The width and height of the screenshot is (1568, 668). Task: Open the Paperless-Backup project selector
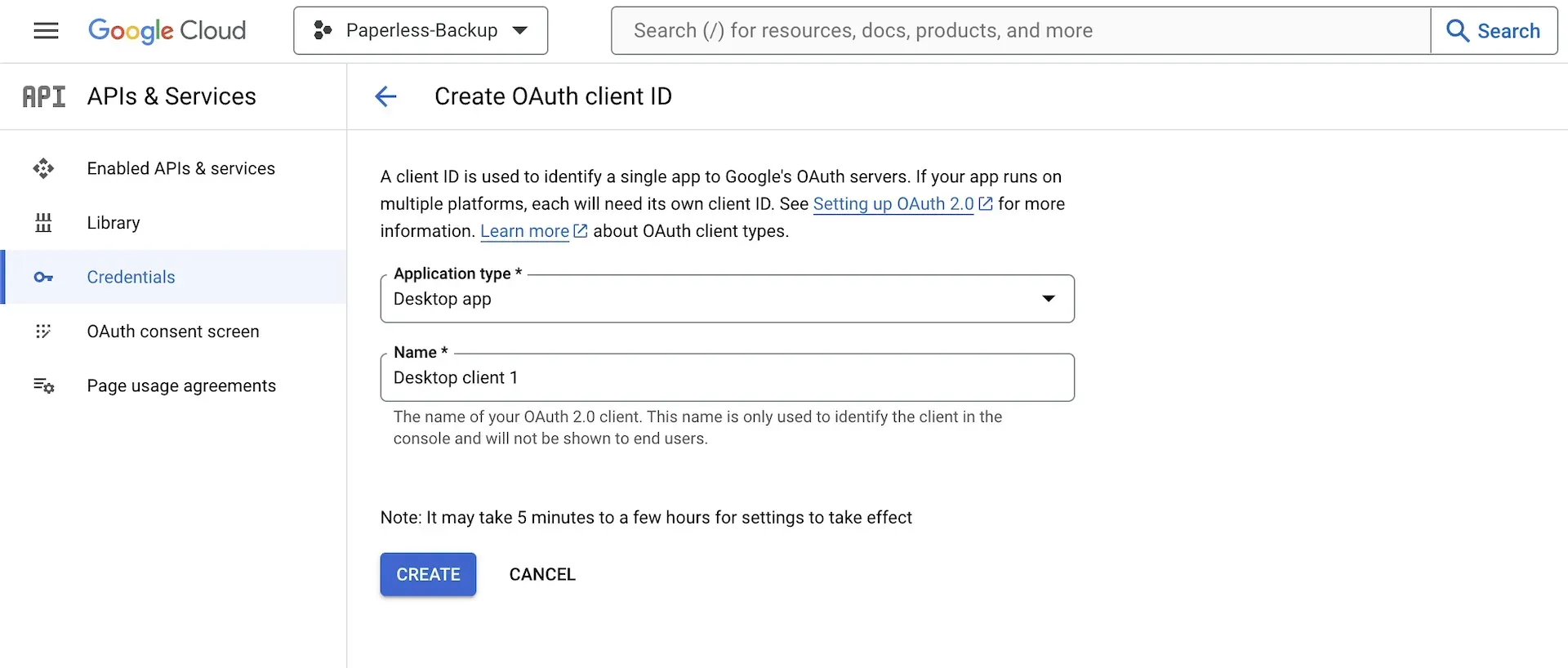[421, 31]
